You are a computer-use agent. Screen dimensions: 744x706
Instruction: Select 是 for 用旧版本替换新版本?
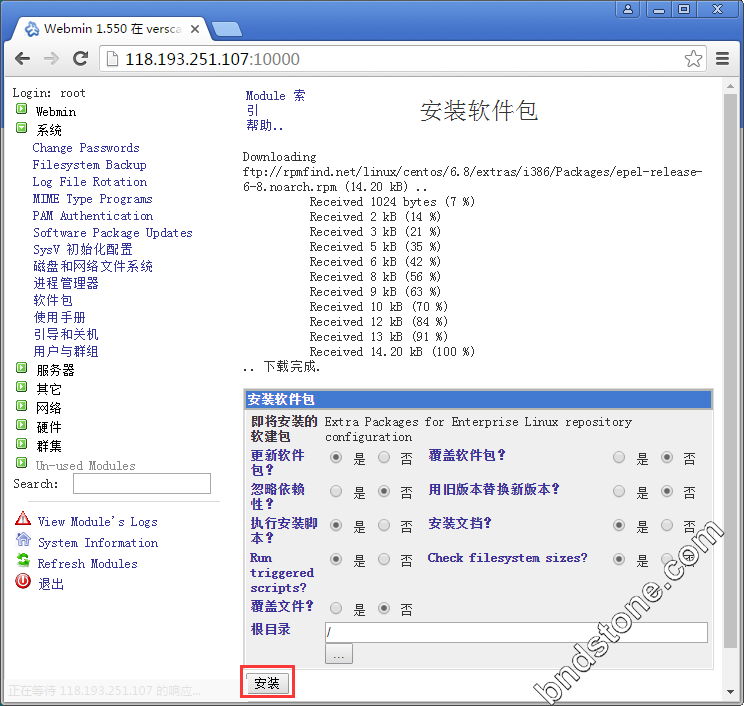[619, 491]
